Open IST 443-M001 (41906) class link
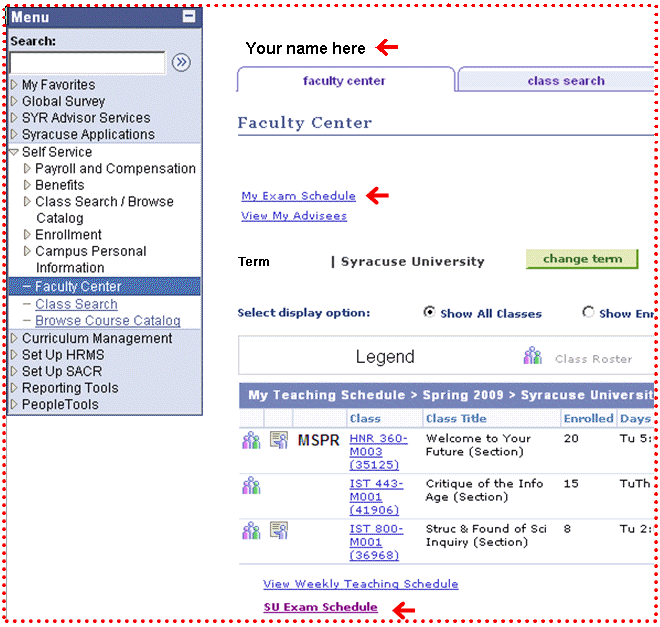 click(376, 497)
